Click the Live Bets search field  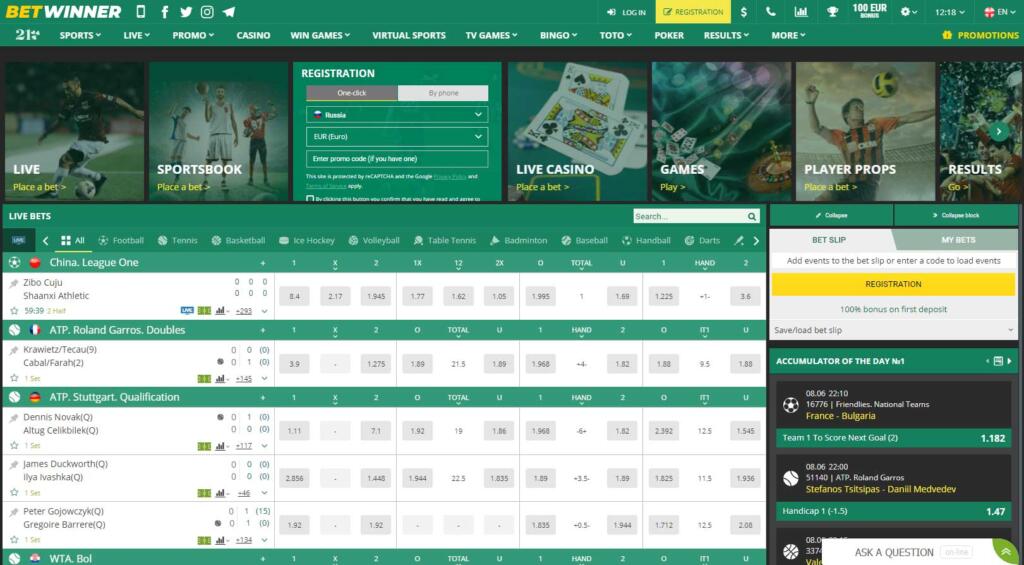tap(689, 216)
